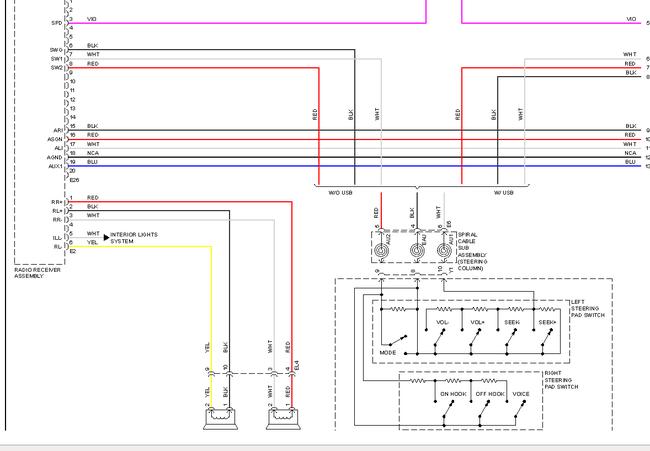This screenshot has height=451, width=650.
Task: Click the AU1 spiral coil symbol
Action: 444,251
